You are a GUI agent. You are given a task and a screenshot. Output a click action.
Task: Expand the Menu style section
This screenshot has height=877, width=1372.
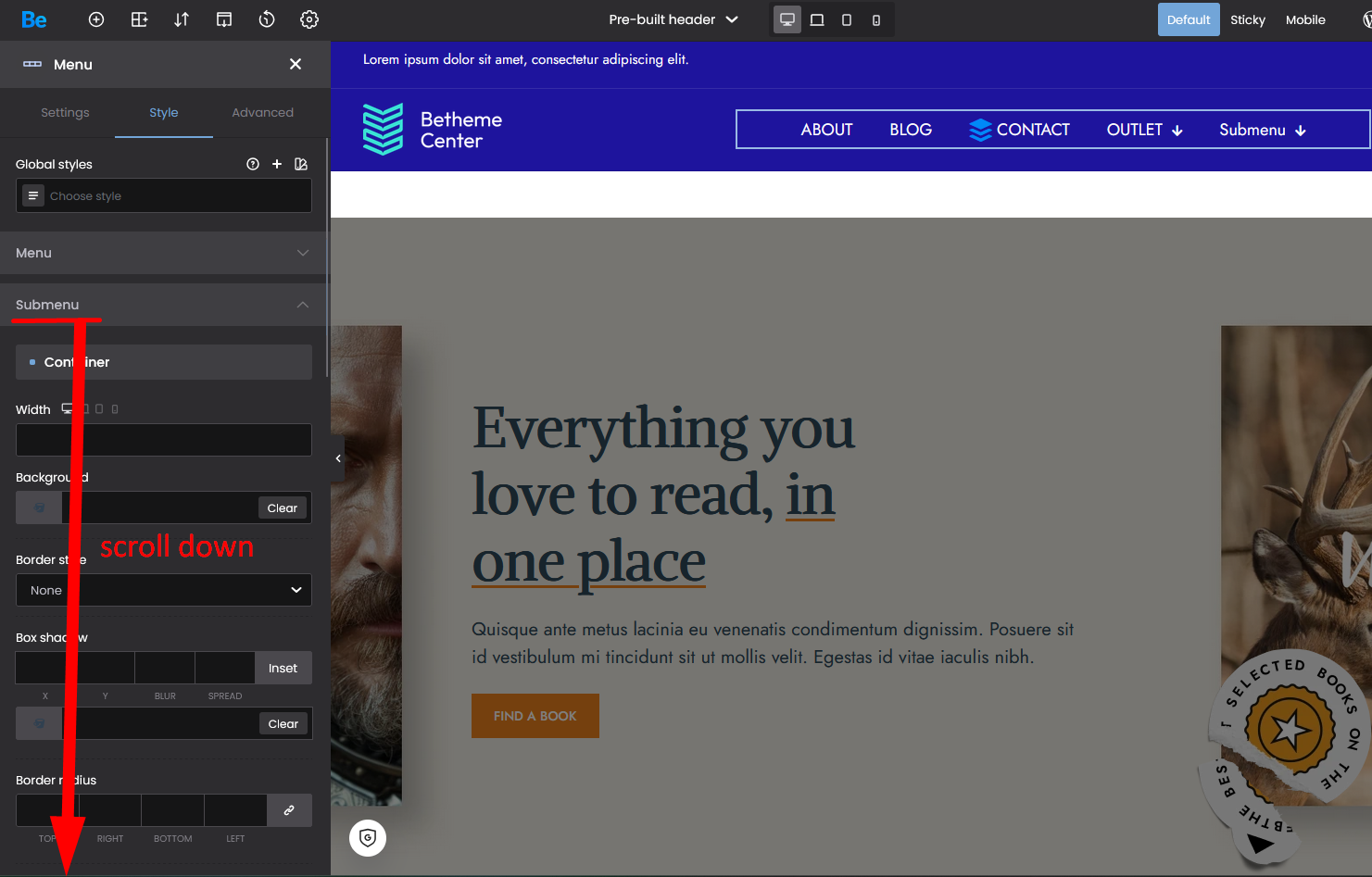163,253
